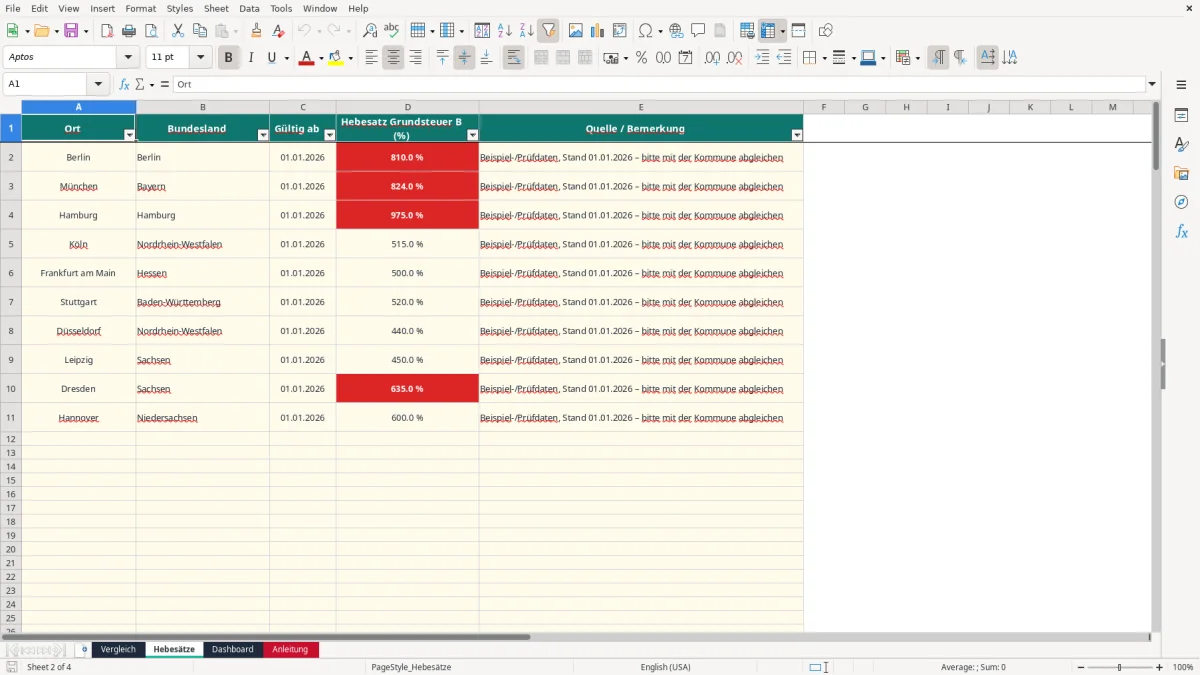1200x675 pixels.
Task: Apply the red font color
Action: click(306, 58)
